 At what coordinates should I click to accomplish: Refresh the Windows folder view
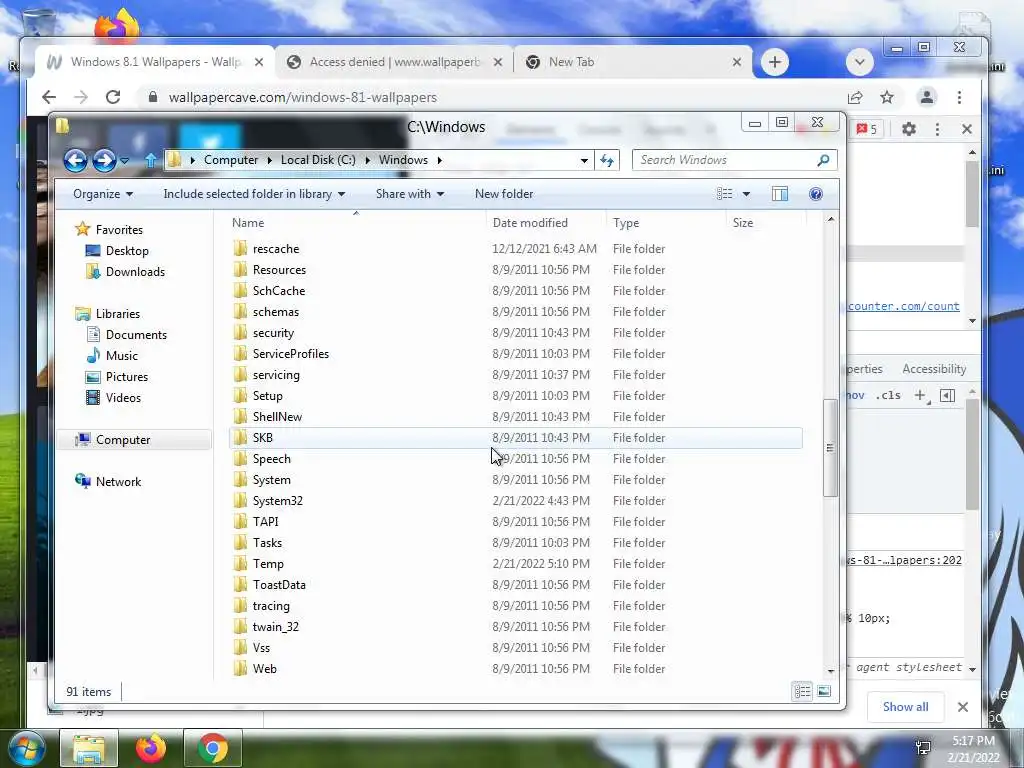tap(607, 160)
